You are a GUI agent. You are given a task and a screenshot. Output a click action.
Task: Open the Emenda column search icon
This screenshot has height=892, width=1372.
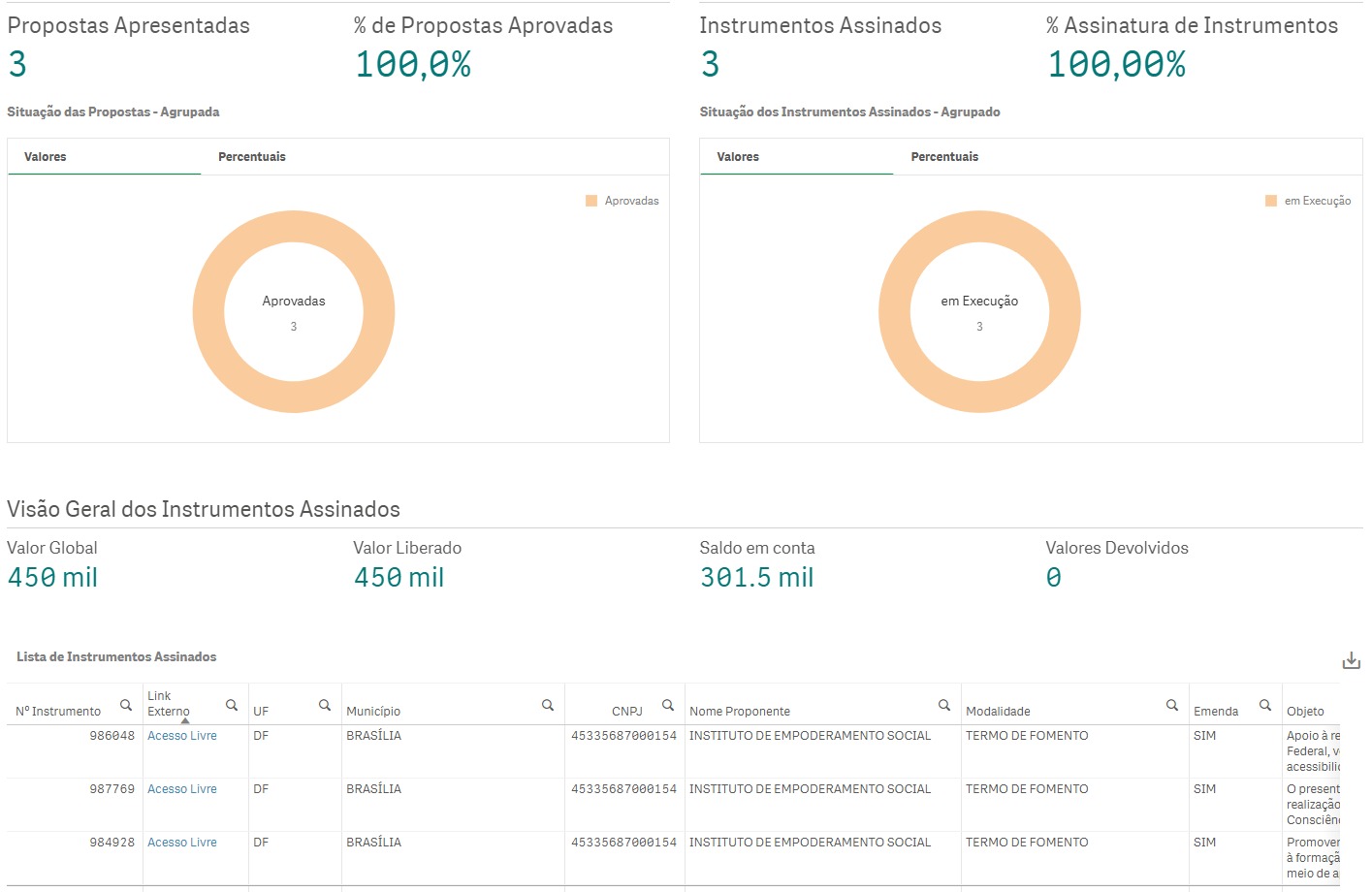1265,705
